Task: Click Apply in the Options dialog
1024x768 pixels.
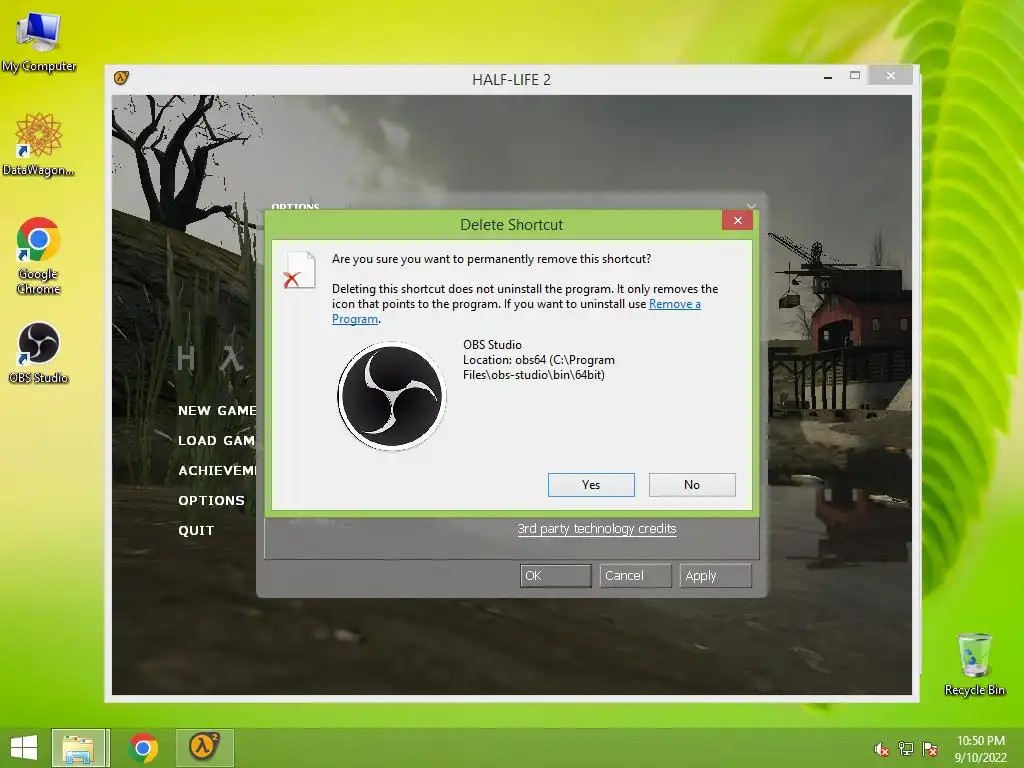Action: tap(715, 575)
